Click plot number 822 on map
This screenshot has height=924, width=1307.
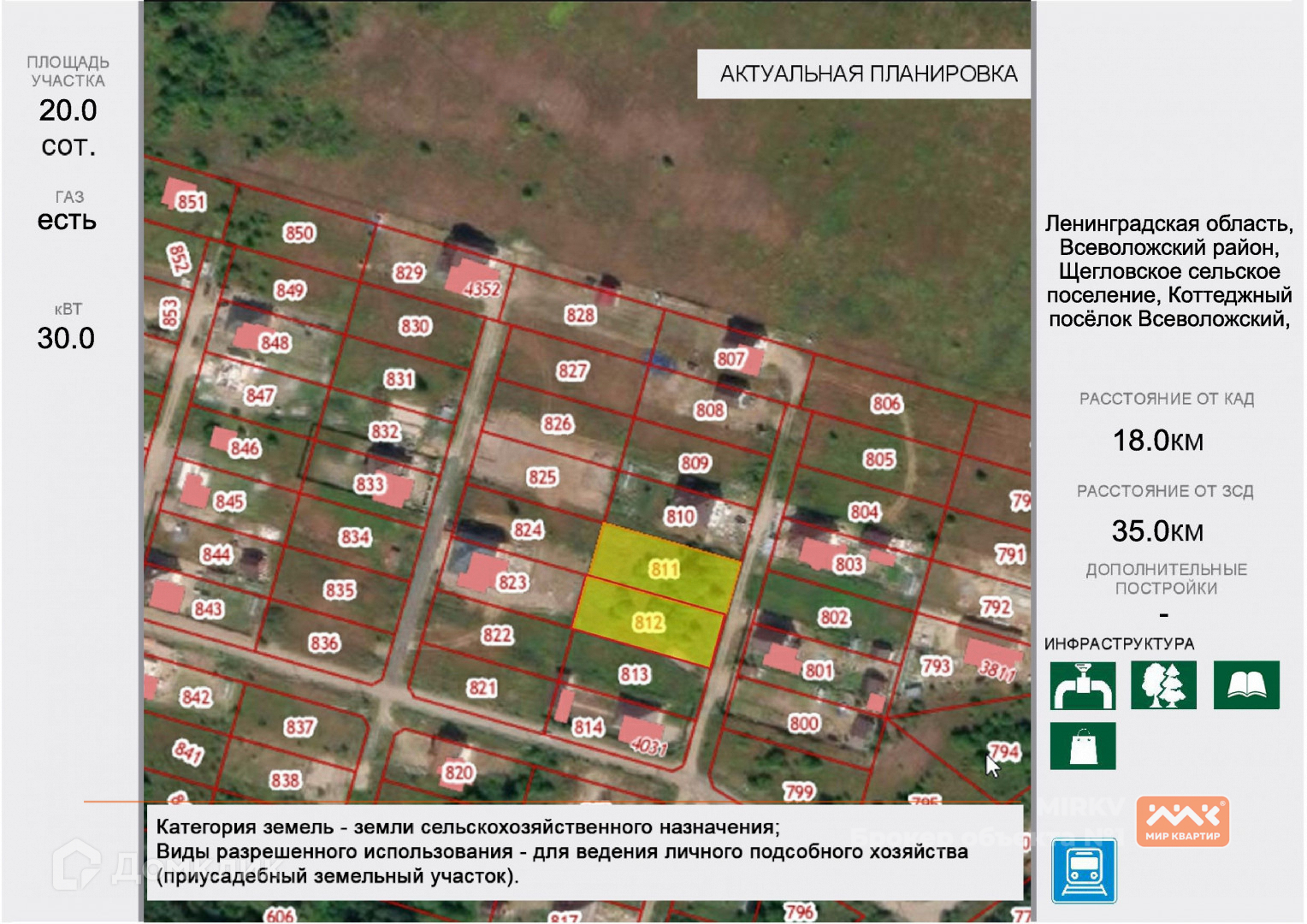click(x=497, y=635)
